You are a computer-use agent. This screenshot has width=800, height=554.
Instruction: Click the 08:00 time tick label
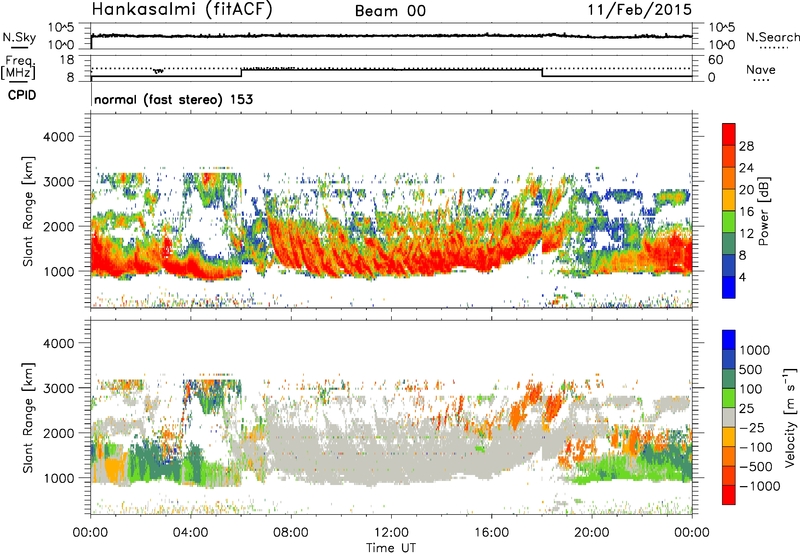[291, 533]
